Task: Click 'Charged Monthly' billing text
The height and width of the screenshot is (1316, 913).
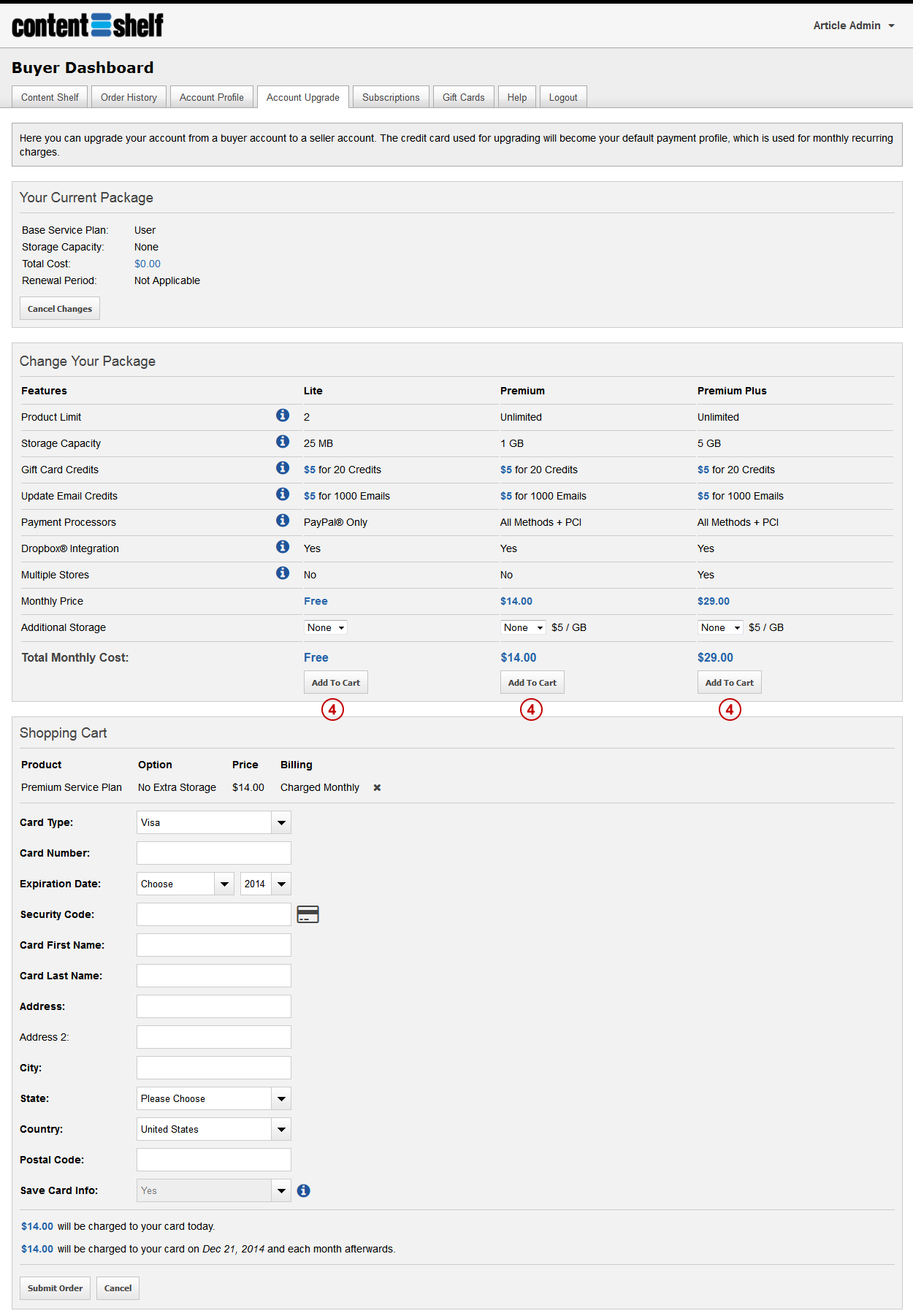Action: 320,787
